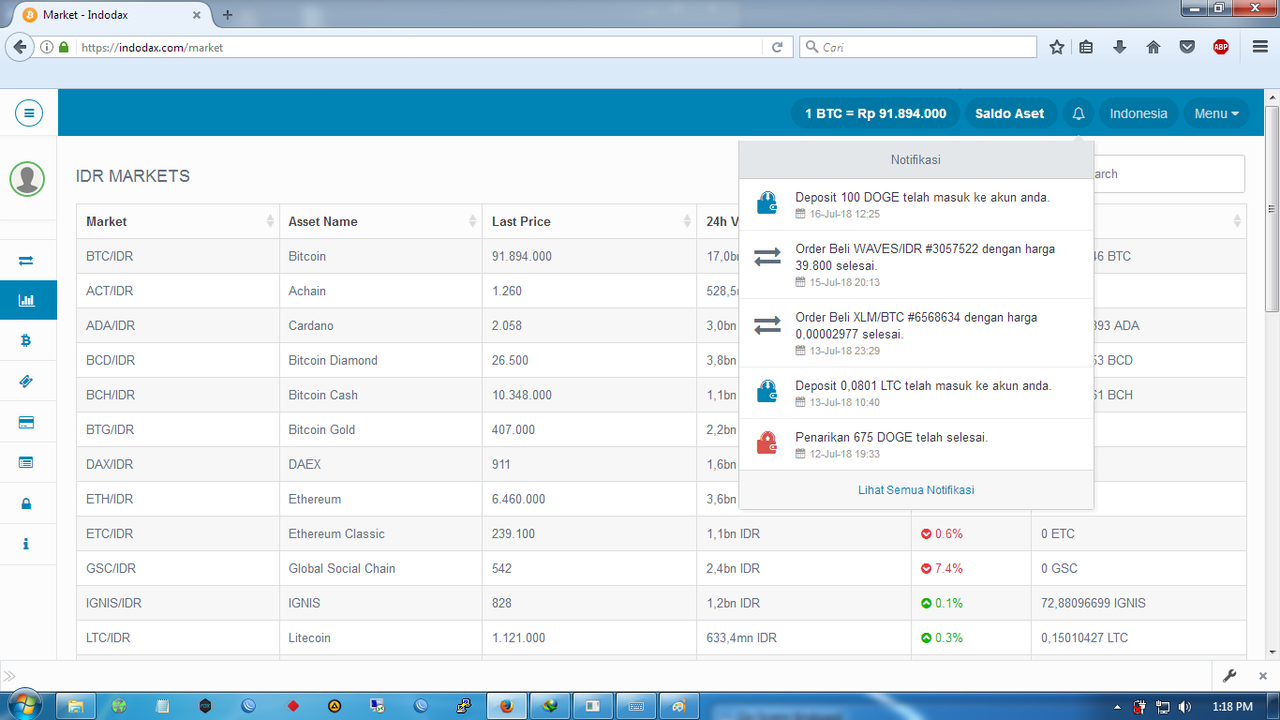
Task: Click the sort arrows on the rightmost column
Action: coord(1237,221)
